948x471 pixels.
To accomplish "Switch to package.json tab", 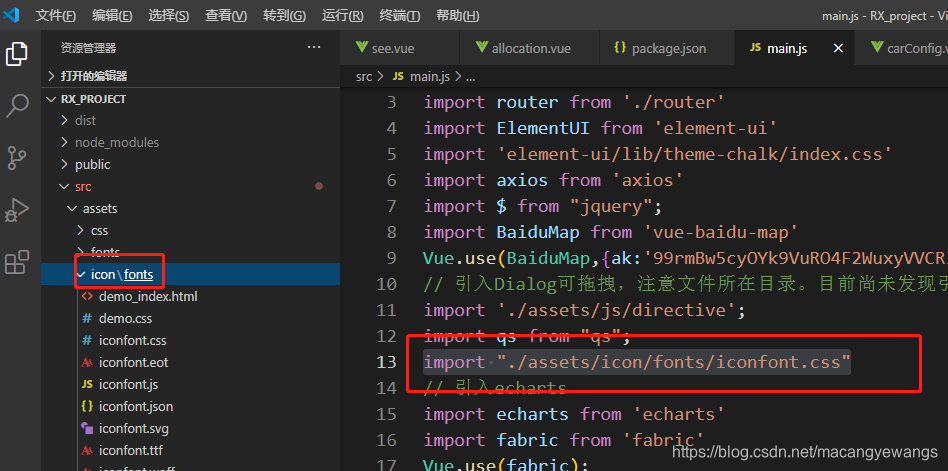I will (667, 48).
